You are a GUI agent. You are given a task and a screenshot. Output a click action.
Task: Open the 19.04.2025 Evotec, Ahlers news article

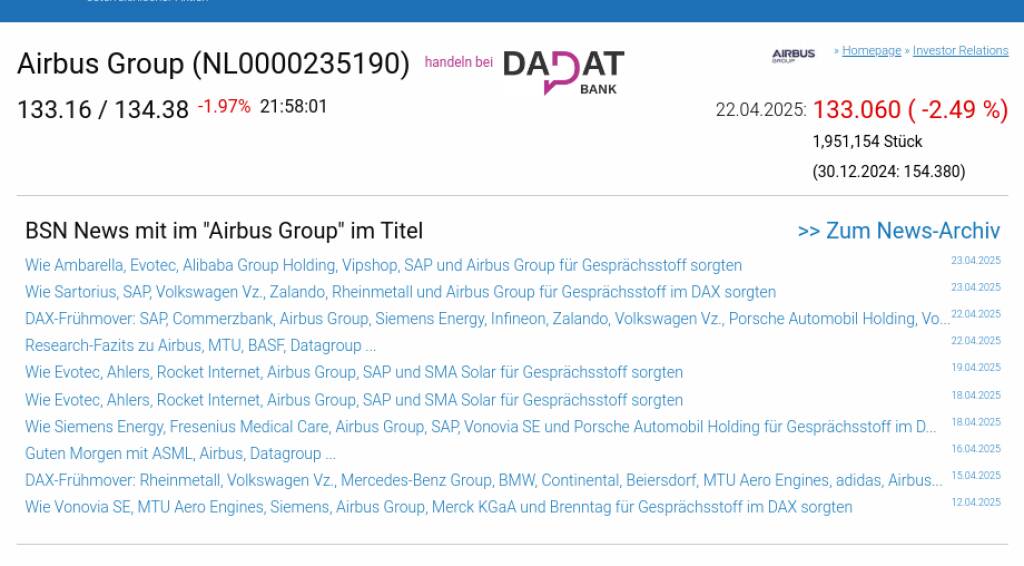354,372
